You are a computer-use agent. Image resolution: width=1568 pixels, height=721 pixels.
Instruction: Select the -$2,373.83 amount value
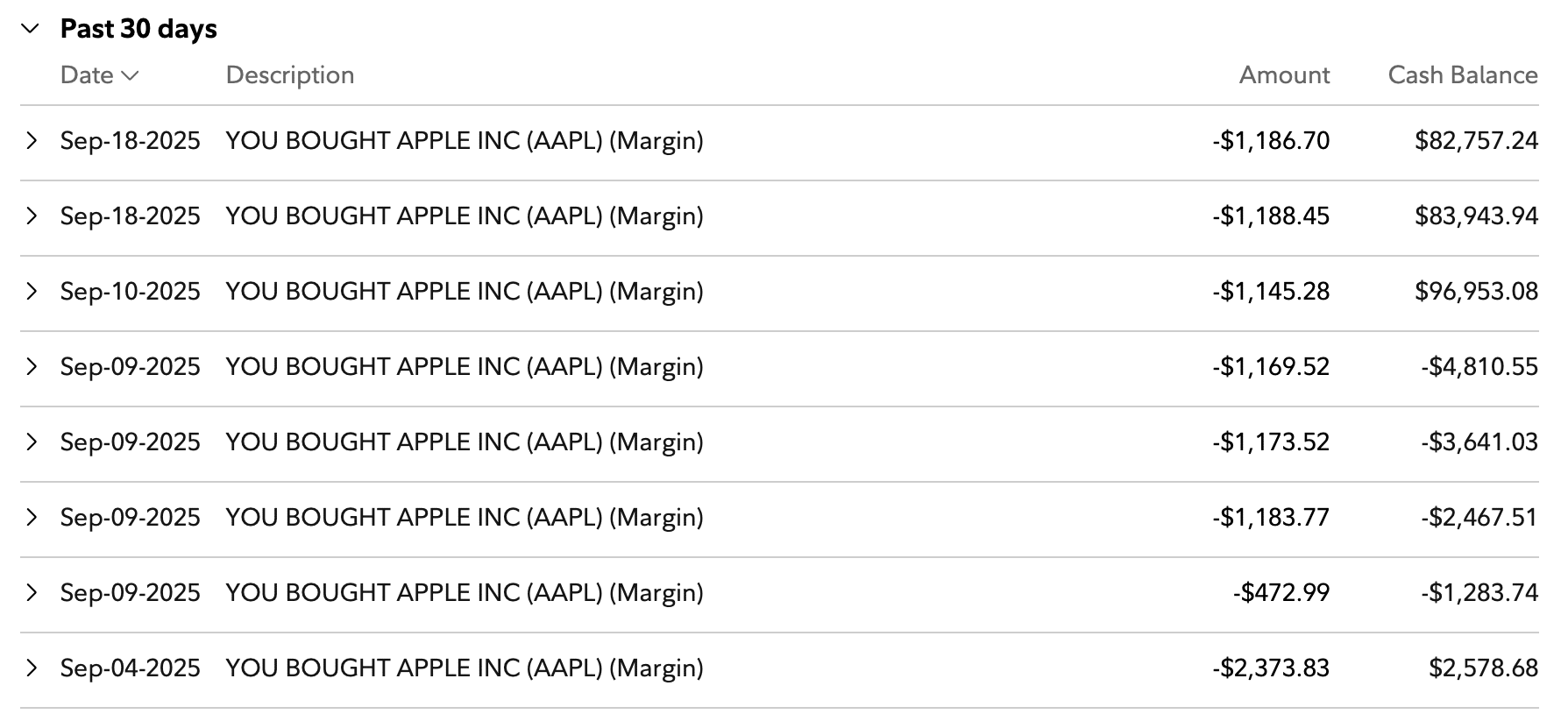tap(1271, 668)
